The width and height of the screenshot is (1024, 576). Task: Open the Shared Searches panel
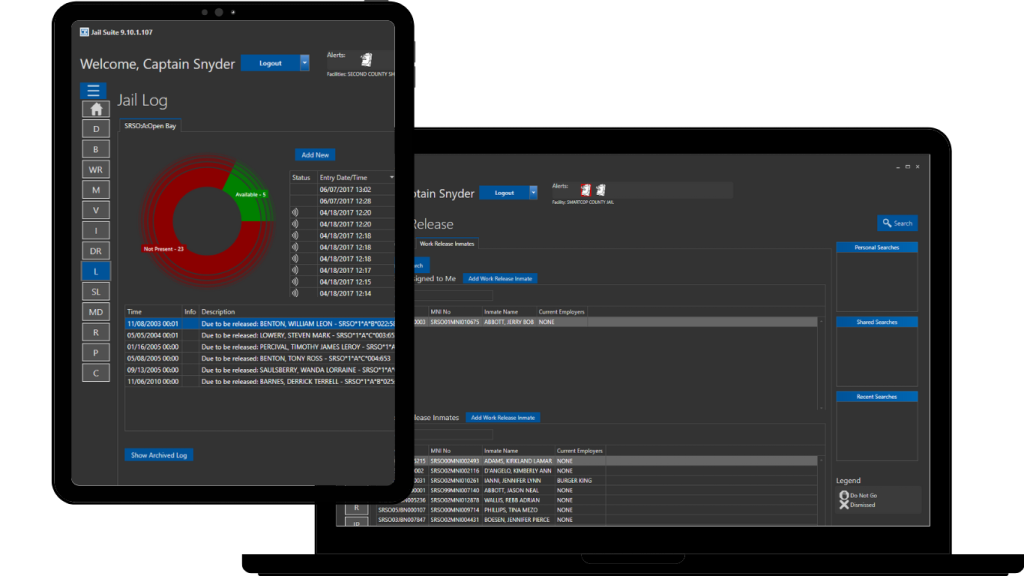(876, 321)
